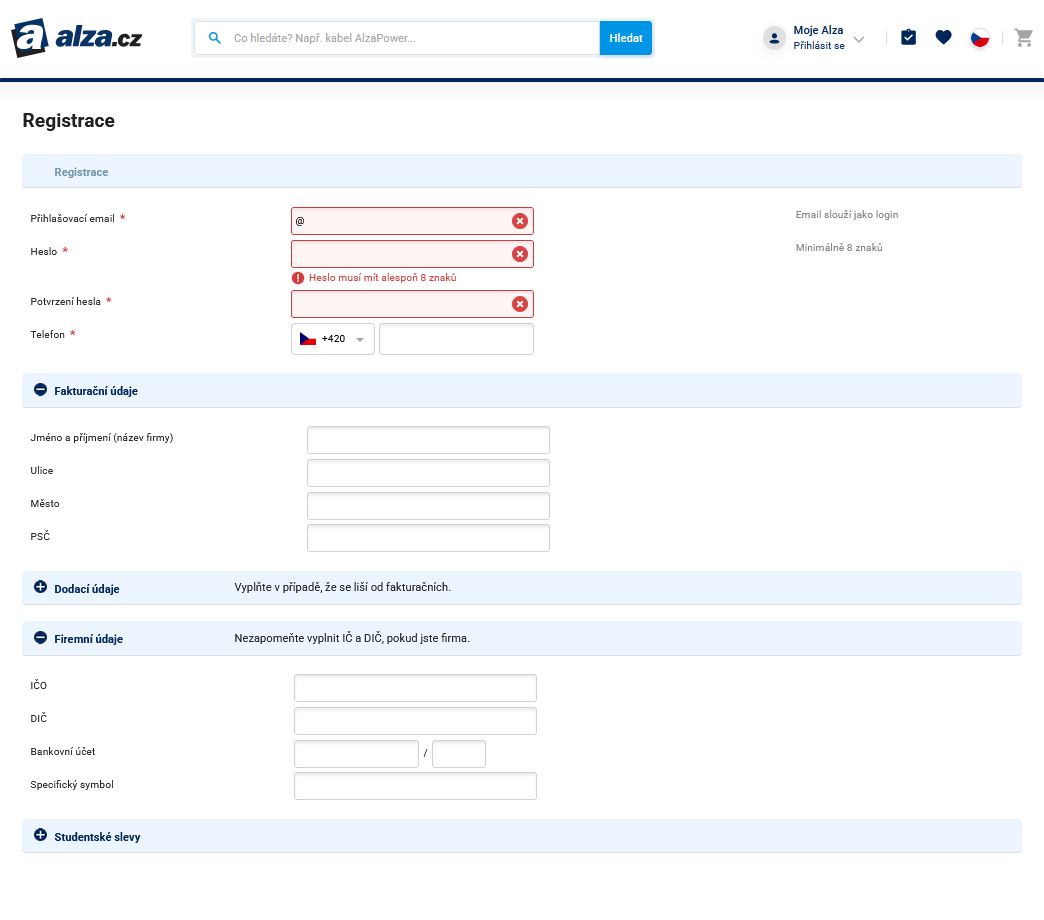Open the Czech flag language icon
The height and width of the screenshot is (920, 1044).
[980, 37]
